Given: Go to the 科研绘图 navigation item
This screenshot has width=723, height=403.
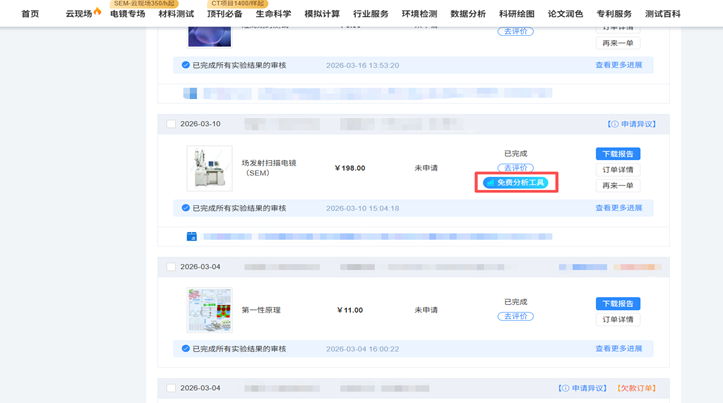Looking at the screenshot, I should pyautogui.click(x=516, y=14).
